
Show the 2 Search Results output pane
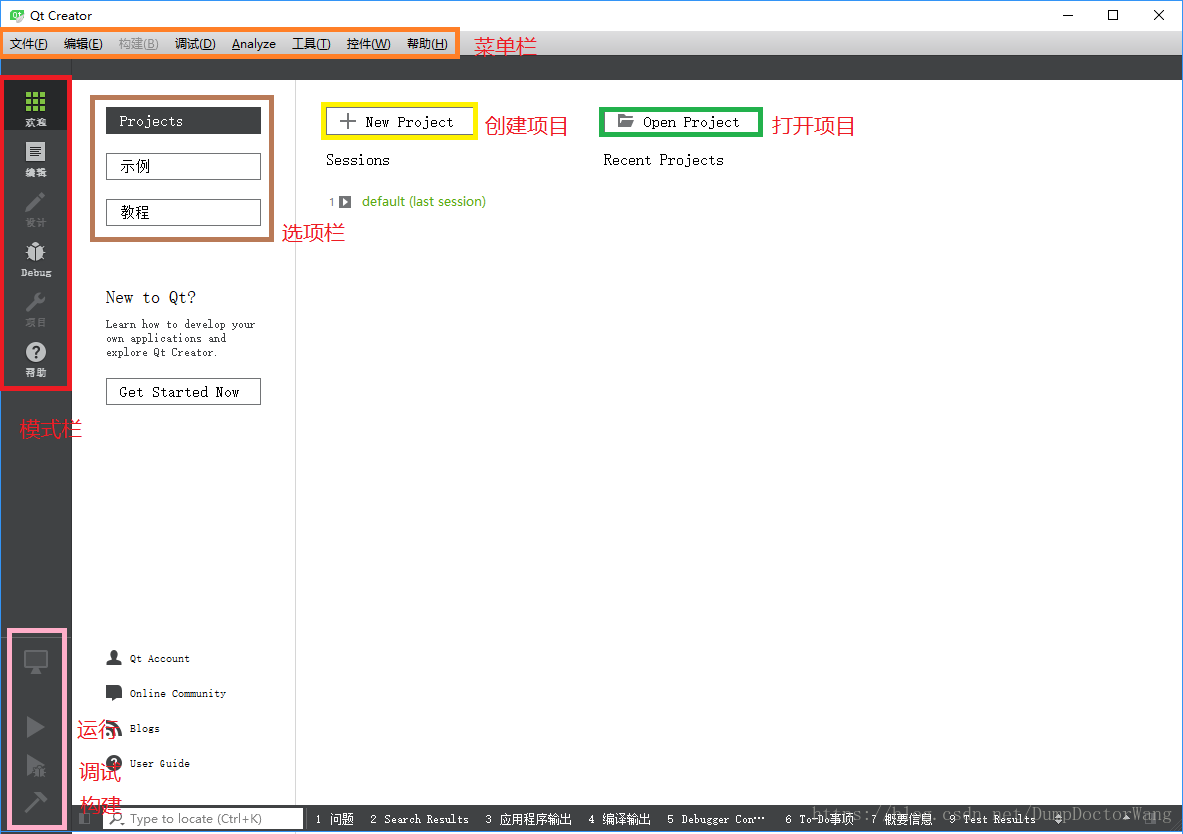point(419,819)
